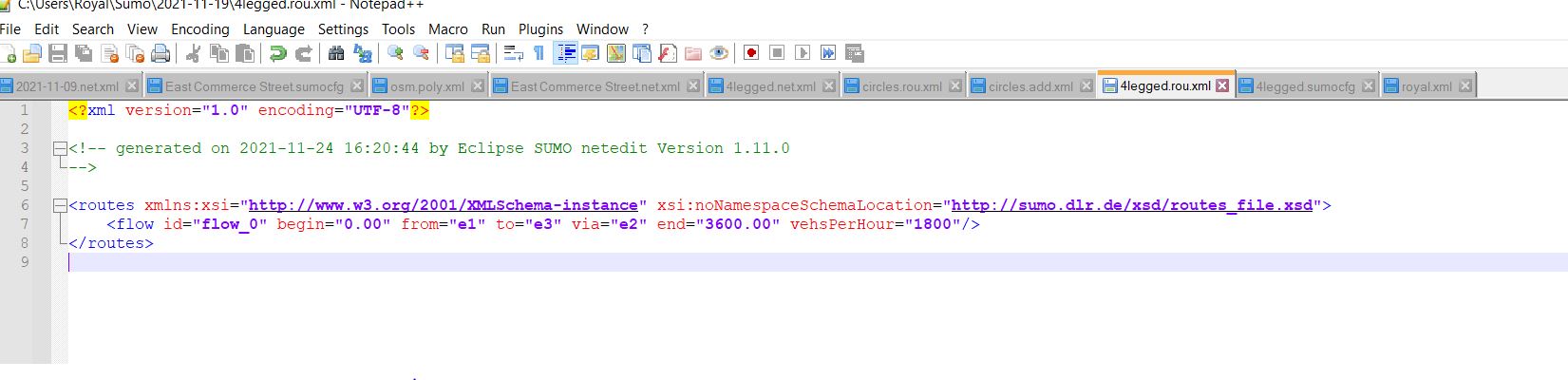Open the Tools menu

(x=399, y=29)
